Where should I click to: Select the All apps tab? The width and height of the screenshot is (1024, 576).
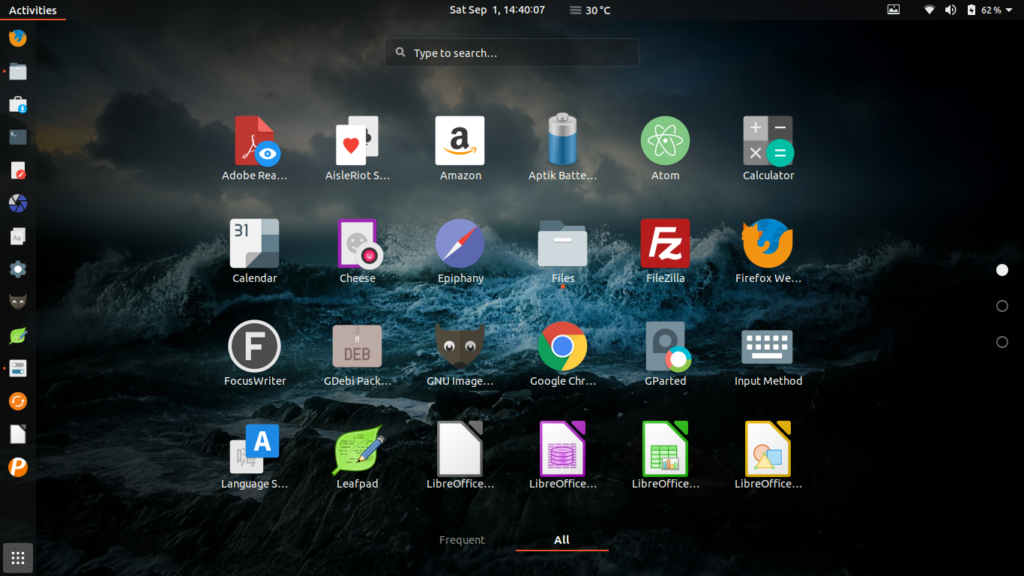tap(562, 540)
